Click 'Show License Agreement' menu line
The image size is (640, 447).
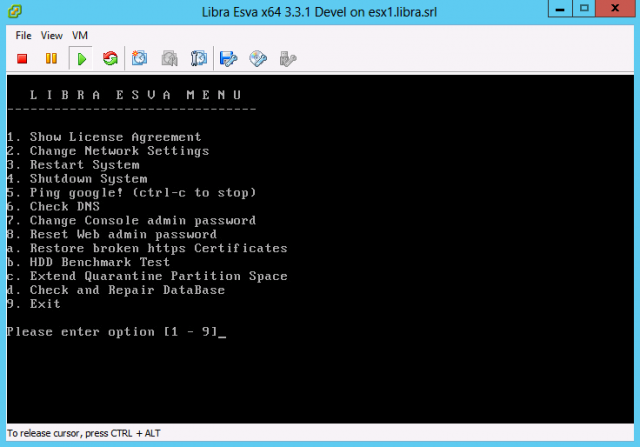(104, 137)
